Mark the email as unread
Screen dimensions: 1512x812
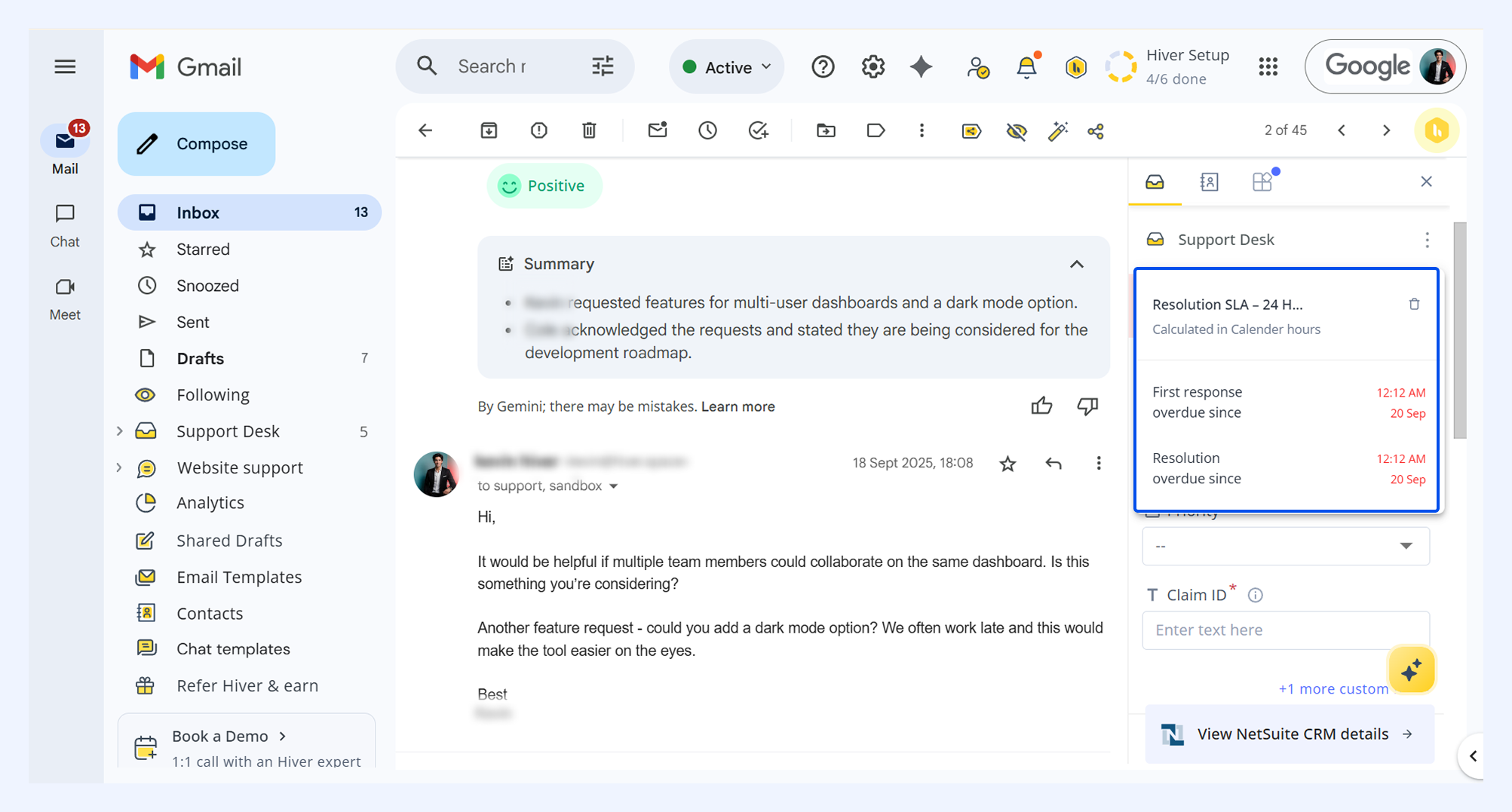pyautogui.click(x=658, y=130)
